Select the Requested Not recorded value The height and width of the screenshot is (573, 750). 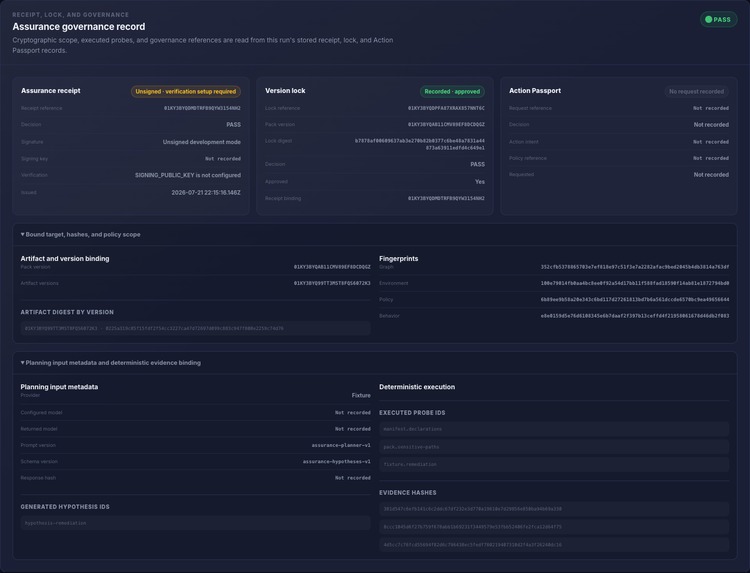point(711,175)
